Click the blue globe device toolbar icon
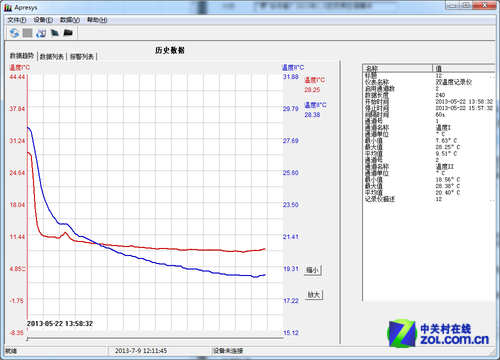The image size is (500, 360). click(41, 33)
